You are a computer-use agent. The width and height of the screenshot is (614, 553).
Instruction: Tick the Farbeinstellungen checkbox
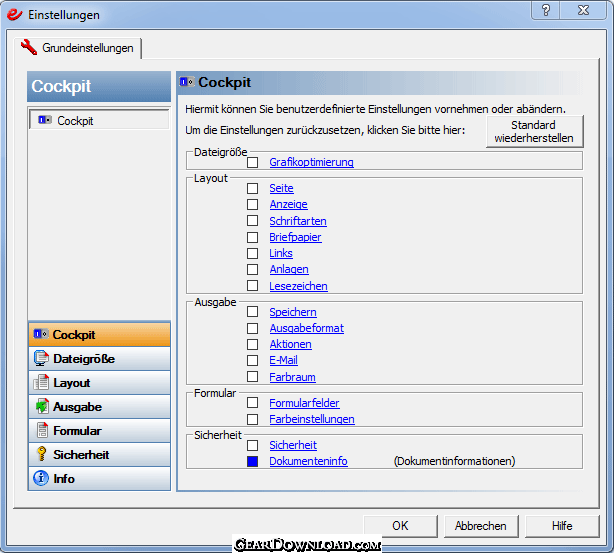pyautogui.click(x=253, y=419)
